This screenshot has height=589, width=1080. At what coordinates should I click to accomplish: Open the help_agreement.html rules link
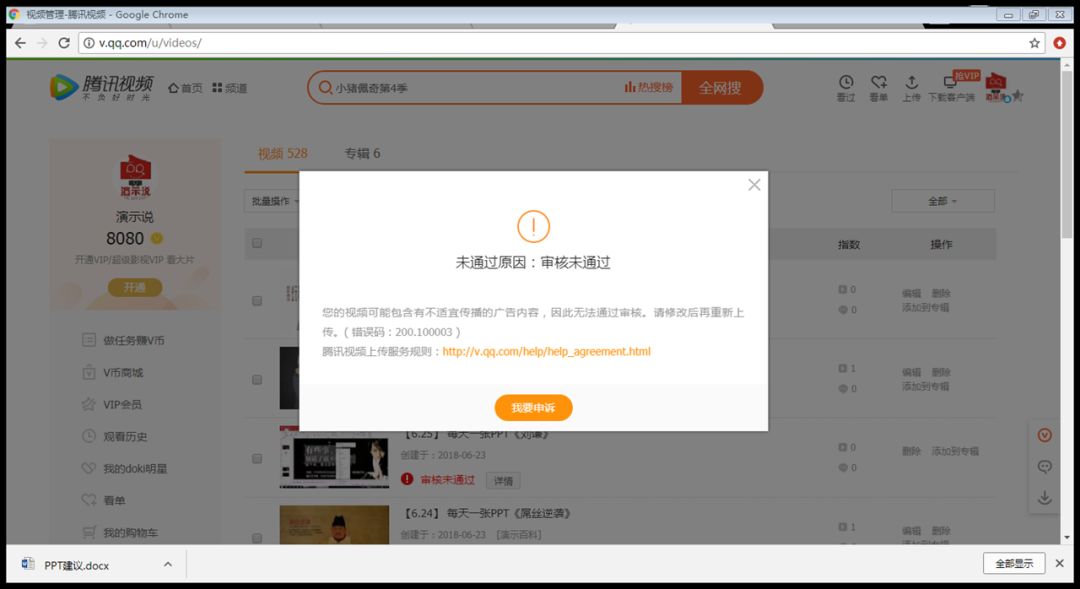tap(546, 351)
